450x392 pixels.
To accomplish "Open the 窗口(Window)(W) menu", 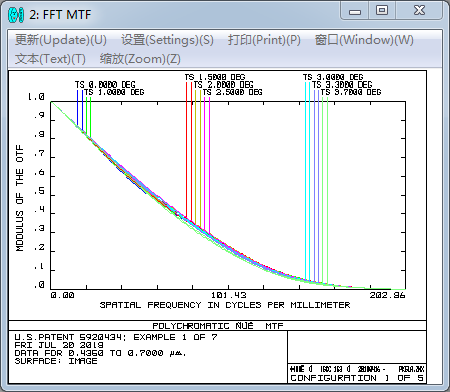I will (364, 40).
